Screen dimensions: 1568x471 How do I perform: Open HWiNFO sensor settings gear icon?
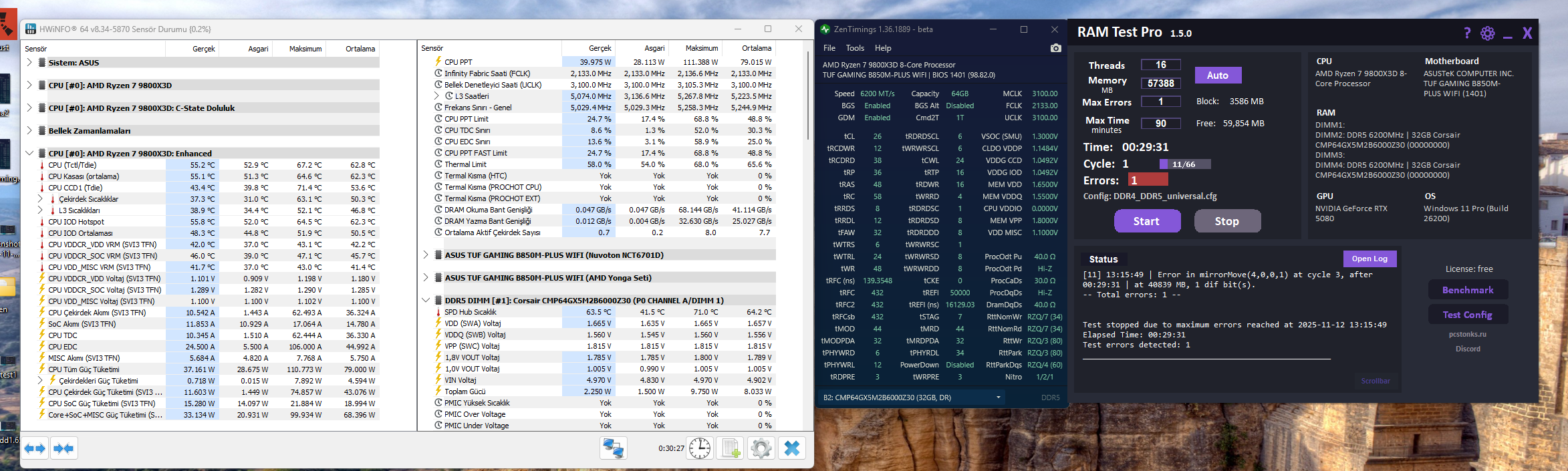coord(761,448)
